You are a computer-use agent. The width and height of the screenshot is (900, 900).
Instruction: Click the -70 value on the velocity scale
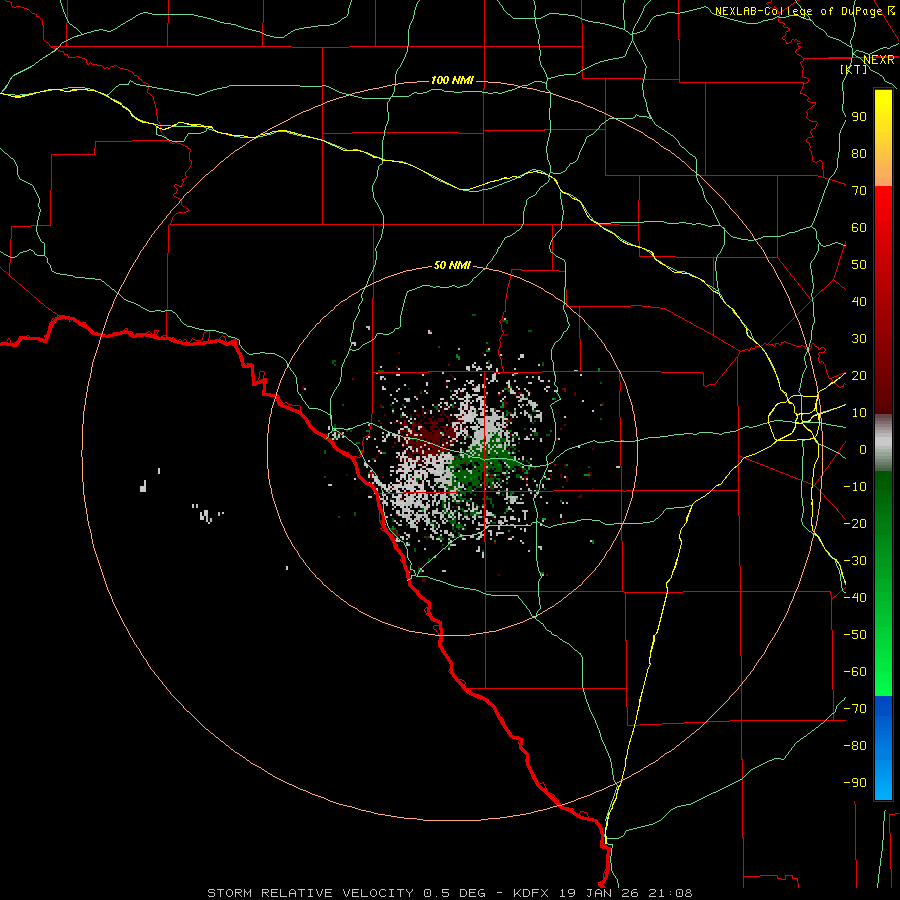tap(855, 709)
